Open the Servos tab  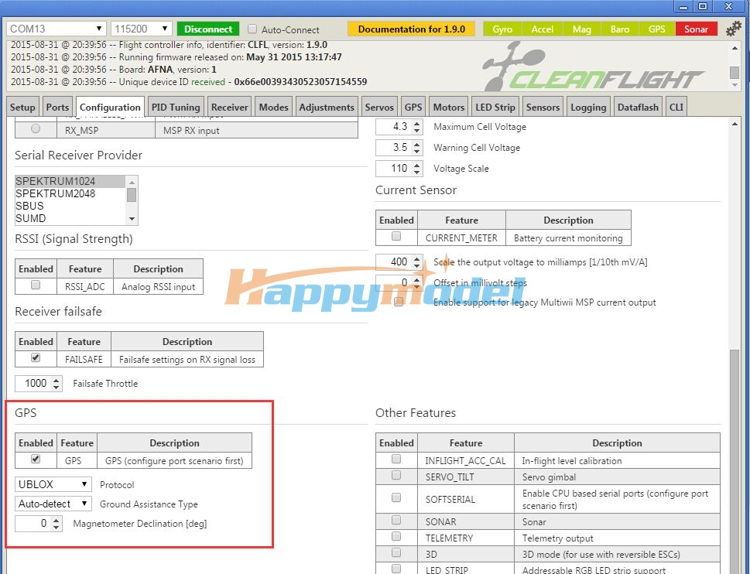click(x=379, y=107)
